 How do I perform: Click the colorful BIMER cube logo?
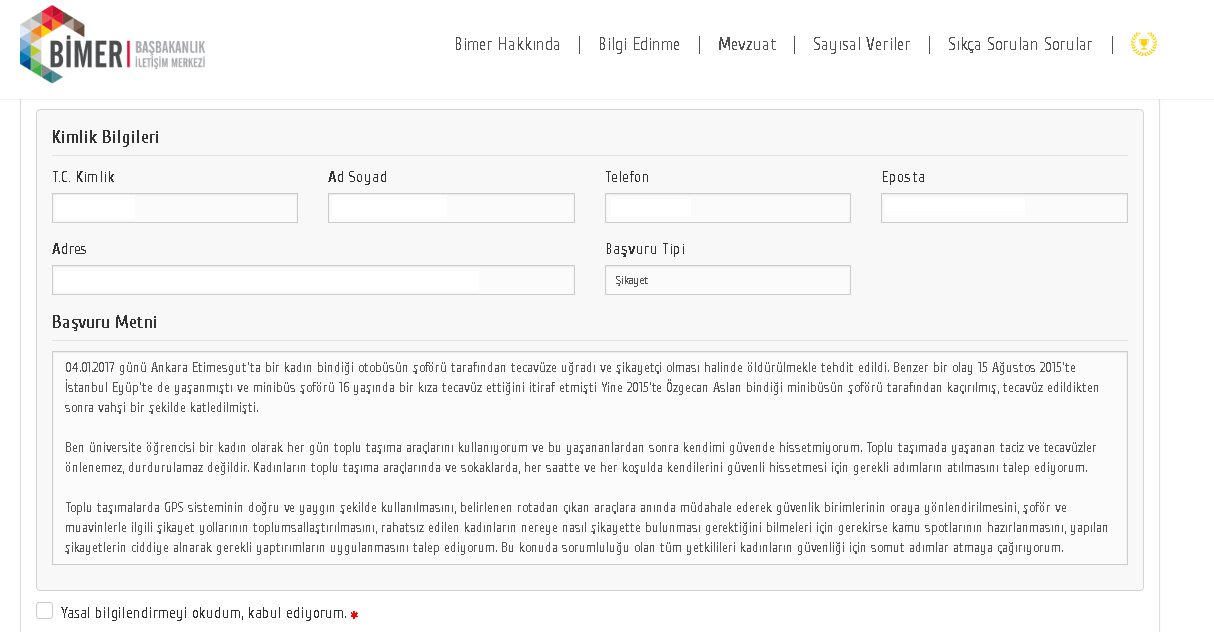(x=50, y=43)
